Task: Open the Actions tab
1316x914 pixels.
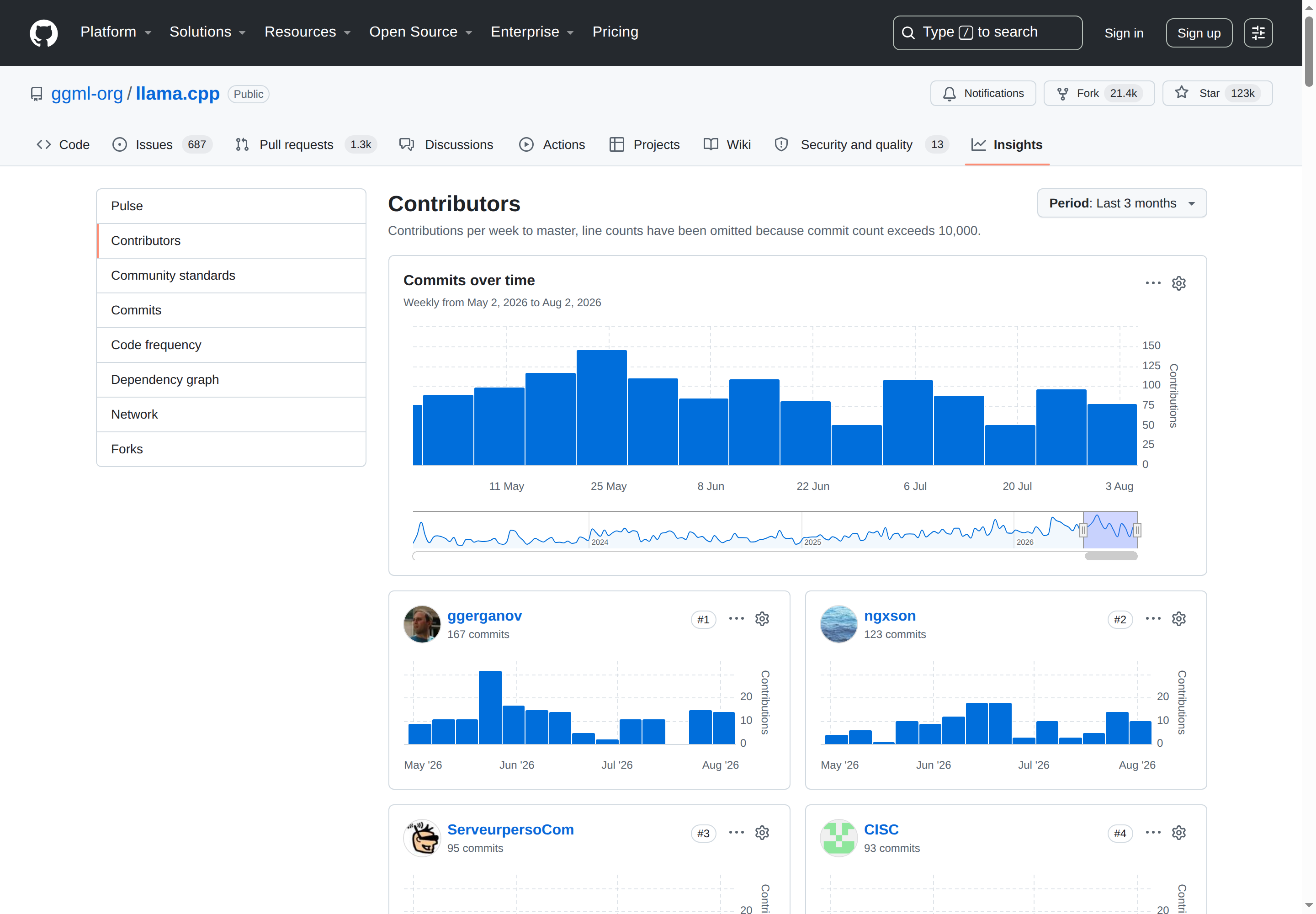Action: (x=552, y=145)
